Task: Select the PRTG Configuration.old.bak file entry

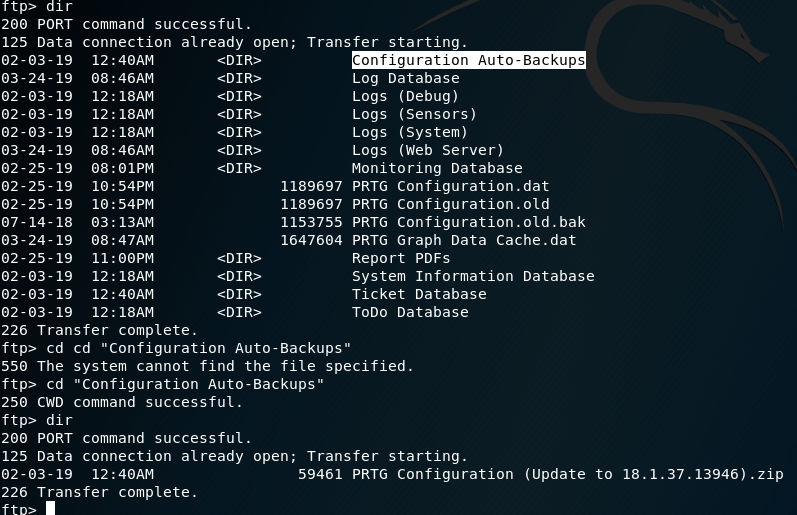Action: pos(468,222)
